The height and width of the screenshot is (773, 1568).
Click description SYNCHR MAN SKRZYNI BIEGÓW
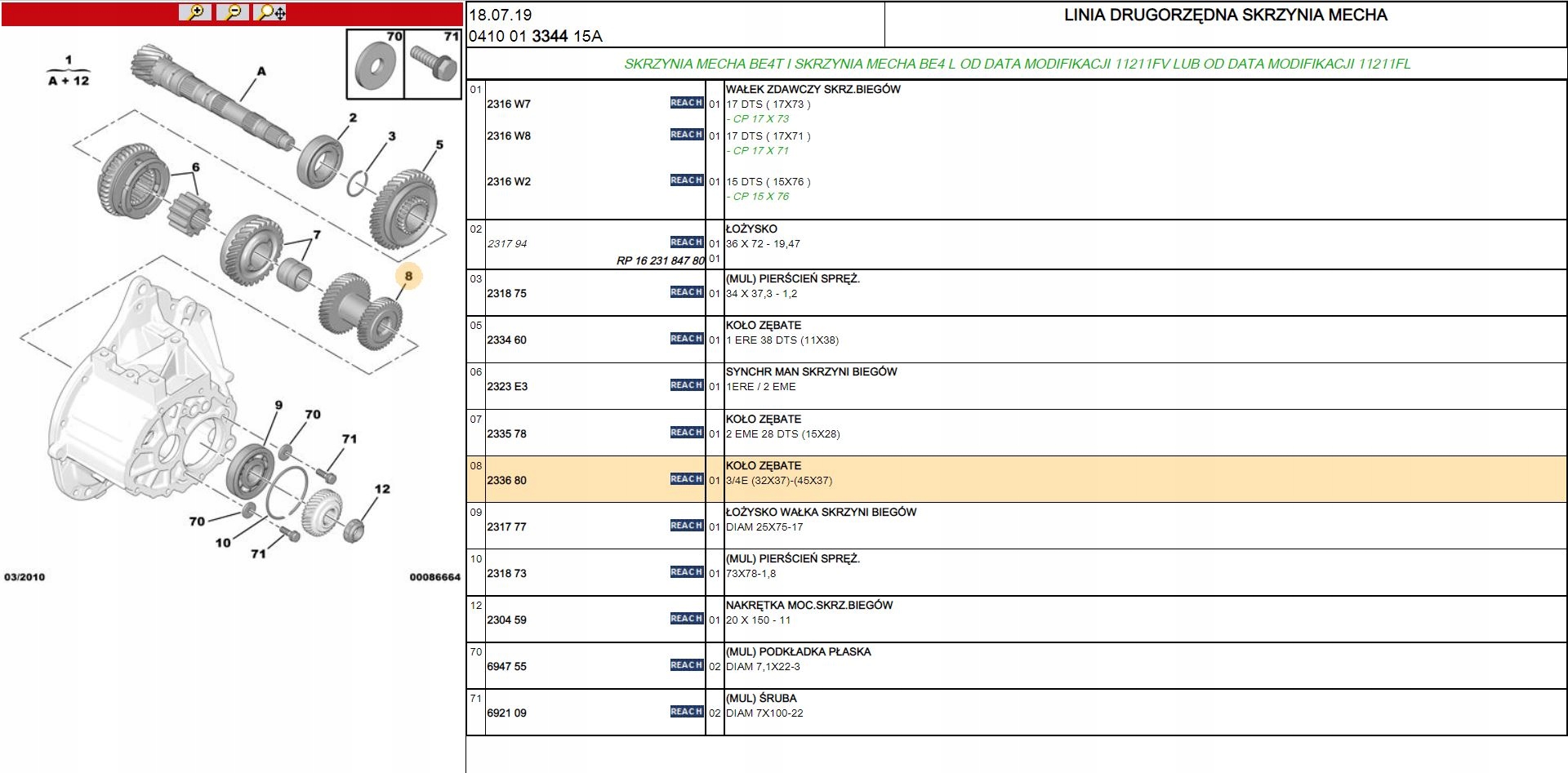(812, 371)
